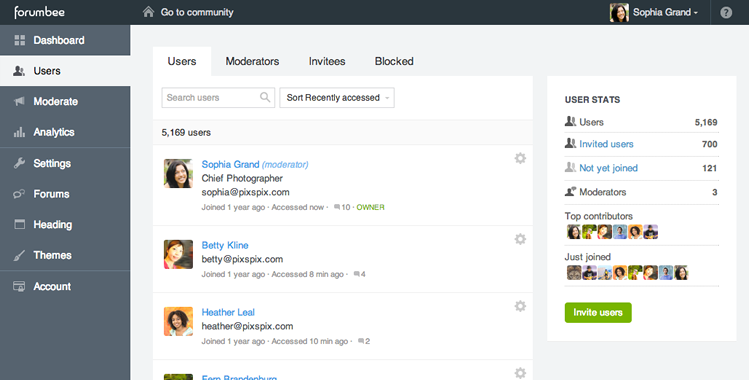Viewport: 749px width, 380px height.
Task: Click Heather Leal's avatar in user list
Action: pos(178,321)
